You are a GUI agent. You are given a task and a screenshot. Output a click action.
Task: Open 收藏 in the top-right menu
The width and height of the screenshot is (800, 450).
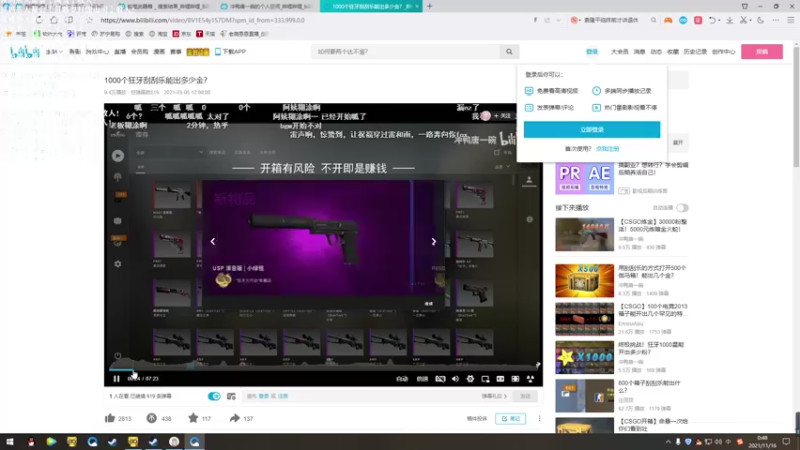673,52
